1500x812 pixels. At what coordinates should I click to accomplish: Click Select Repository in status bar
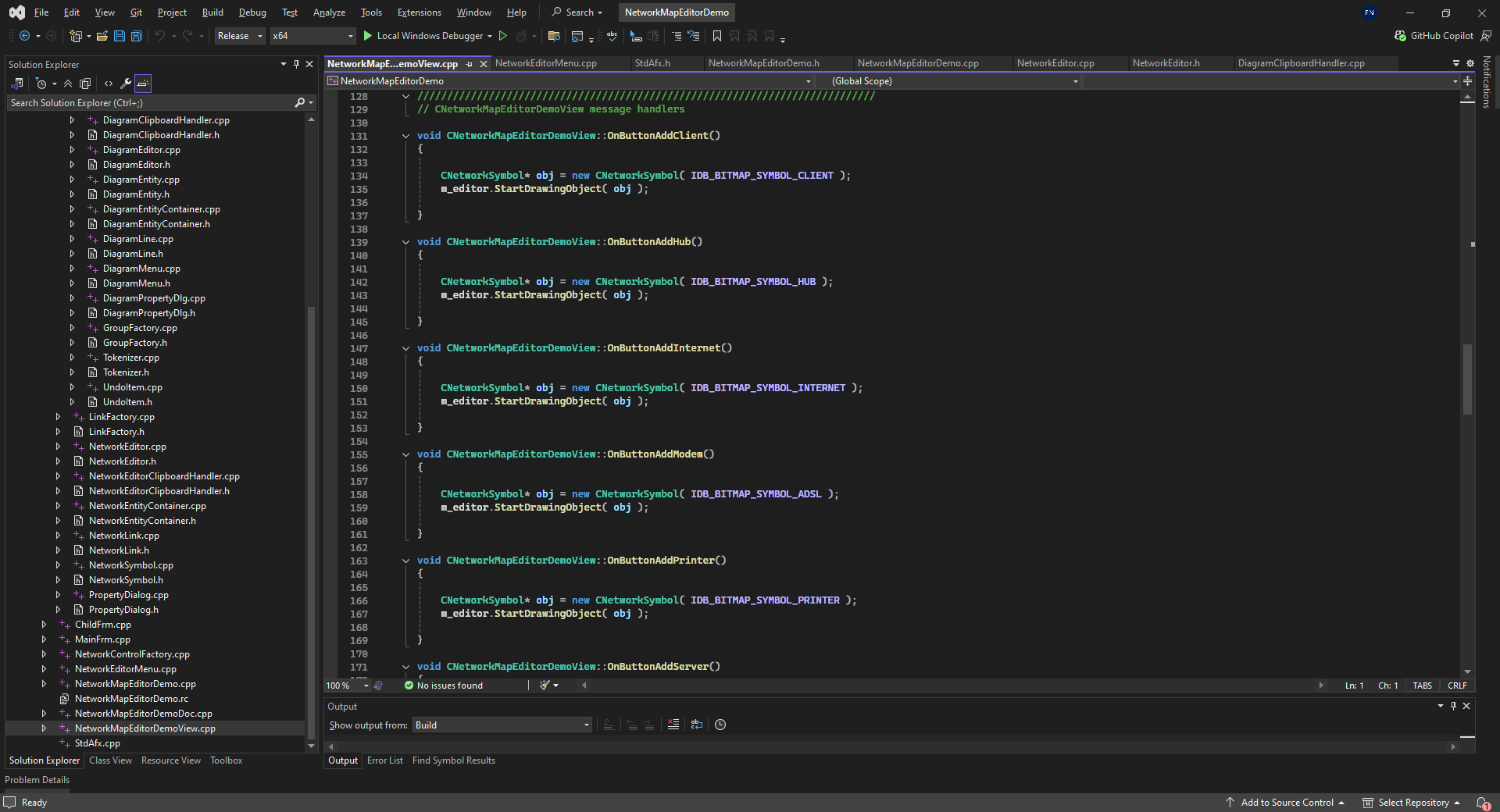point(1411,803)
